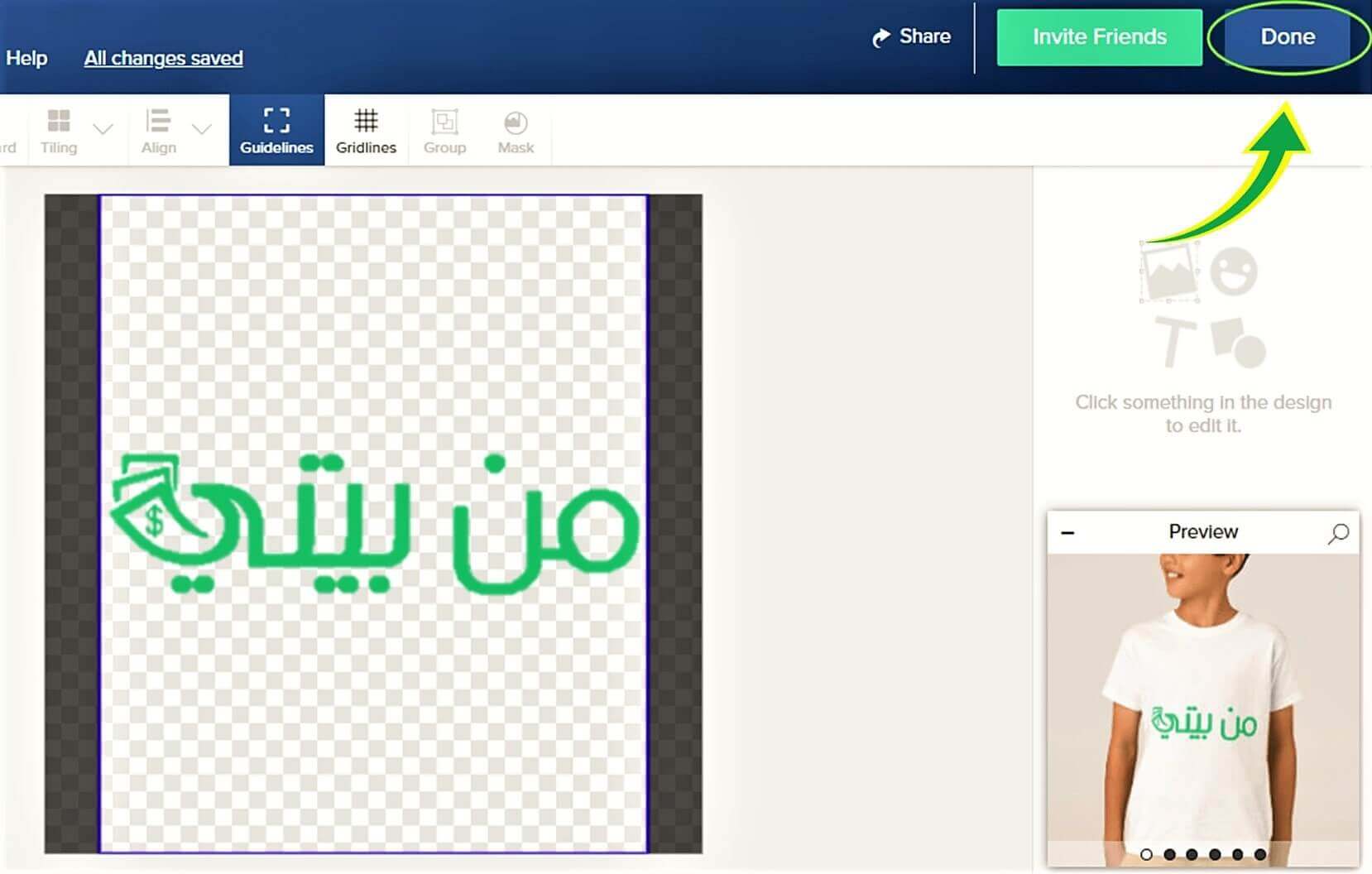1372x874 pixels.
Task: Select the fourth preview image dot
Action: coord(1215,854)
